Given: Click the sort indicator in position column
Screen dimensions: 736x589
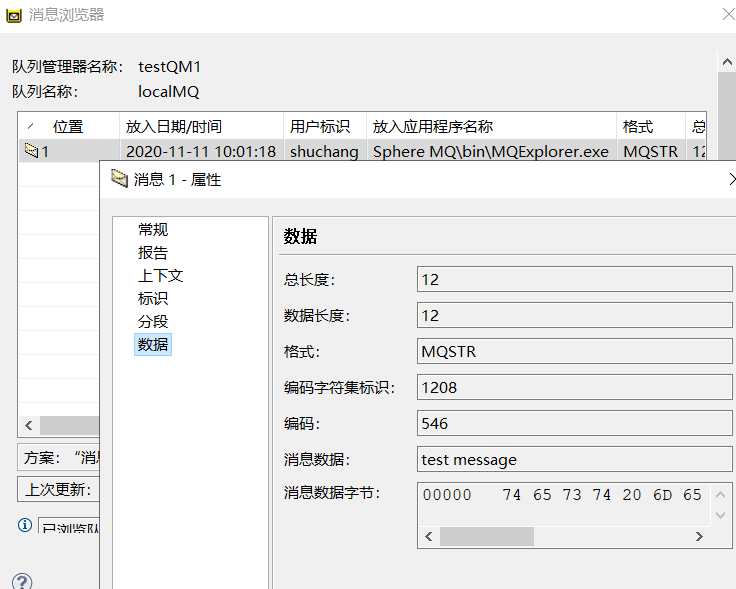Looking at the screenshot, I should (31, 126).
